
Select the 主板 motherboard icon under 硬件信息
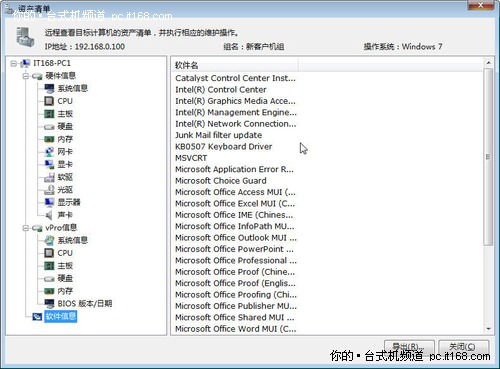coord(49,114)
